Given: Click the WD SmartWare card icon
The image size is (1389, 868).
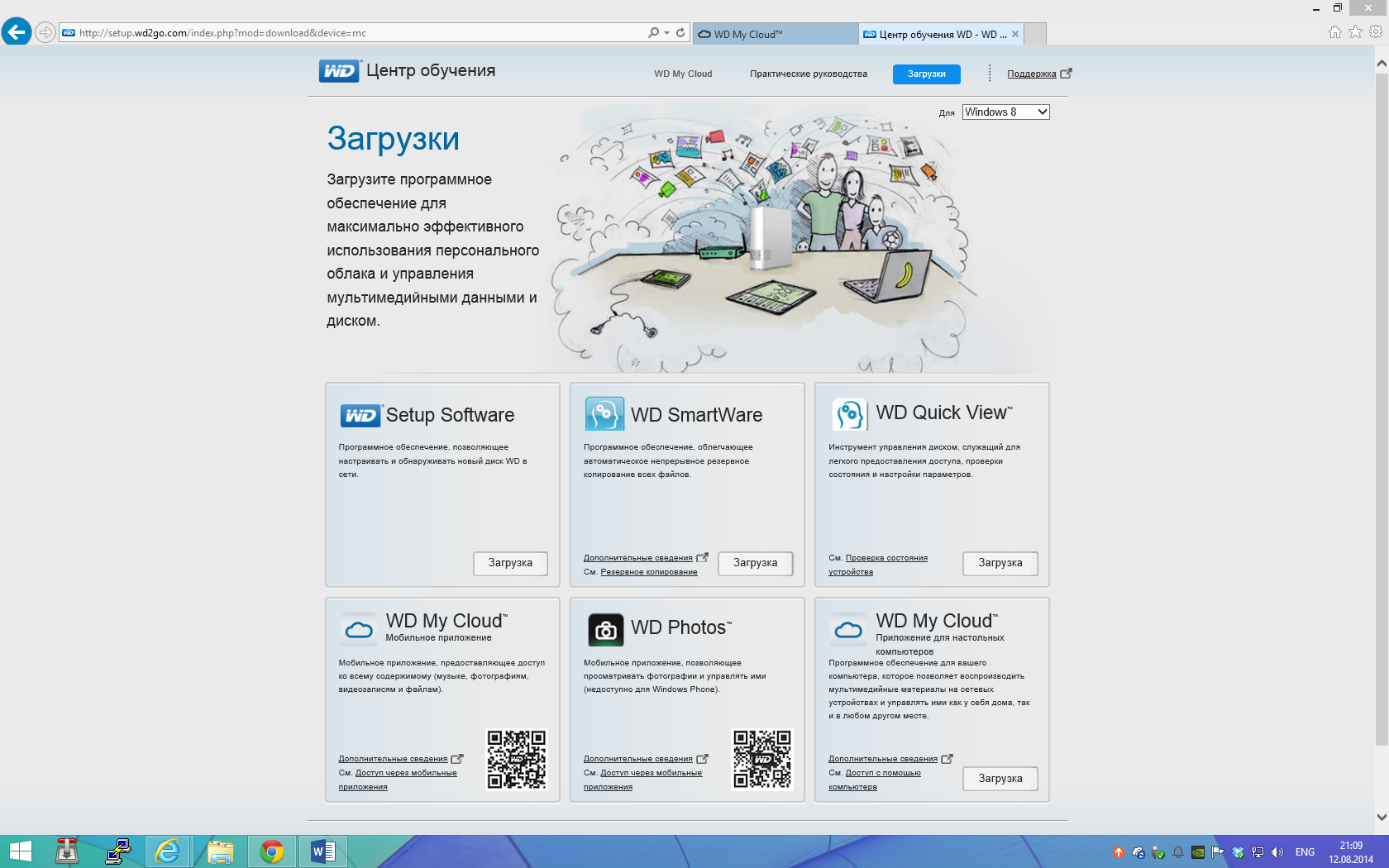Looking at the screenshot, I should [604, 413].
